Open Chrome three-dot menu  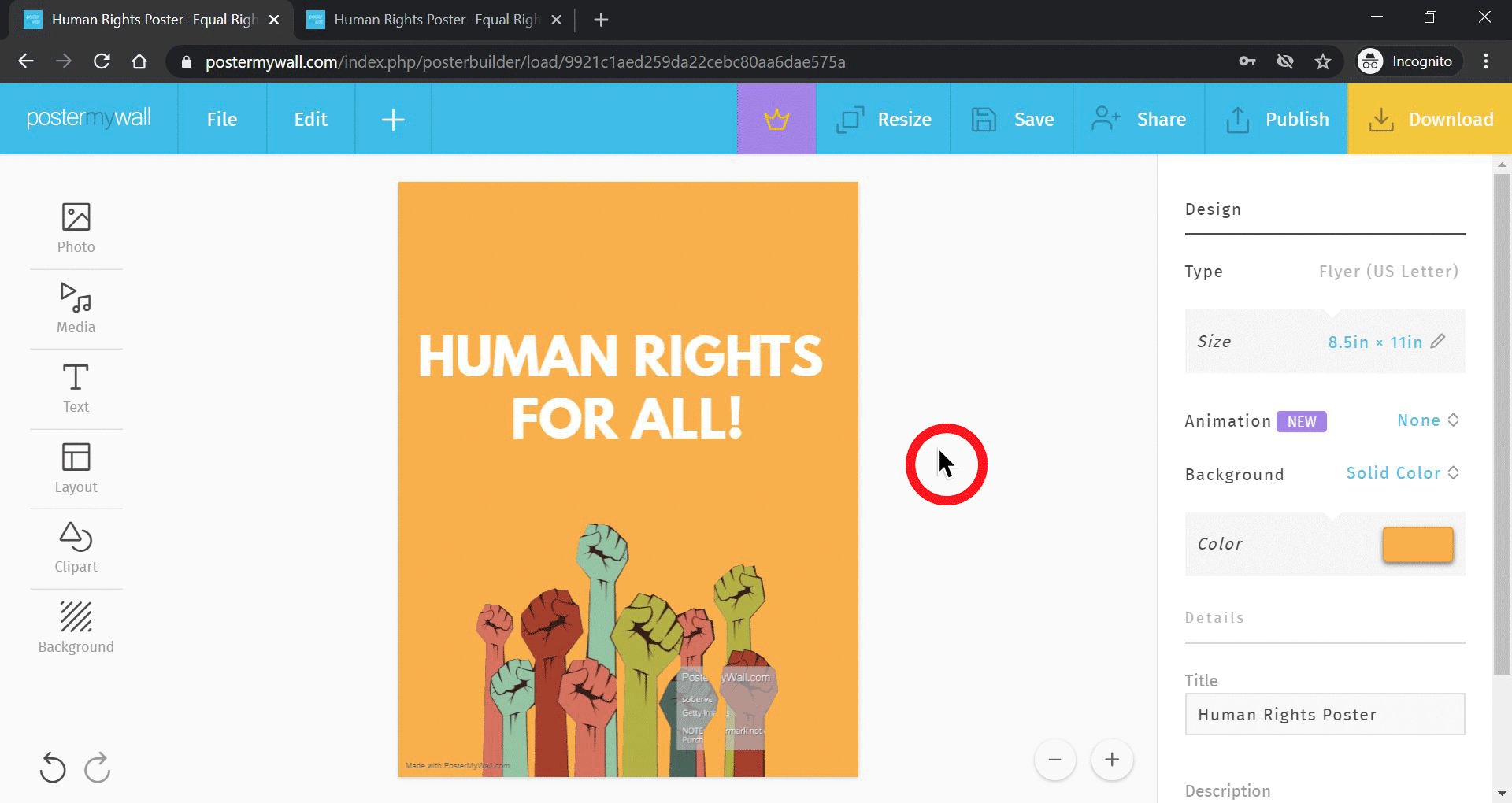click(1486, 61)
